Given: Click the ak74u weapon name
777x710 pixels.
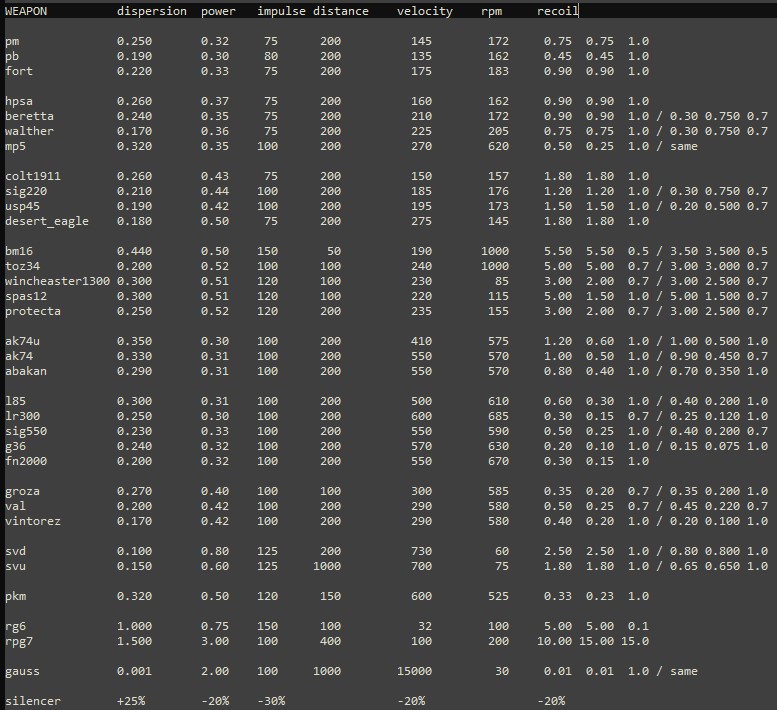Looking at the screenshot, I should tap(22, 341).
